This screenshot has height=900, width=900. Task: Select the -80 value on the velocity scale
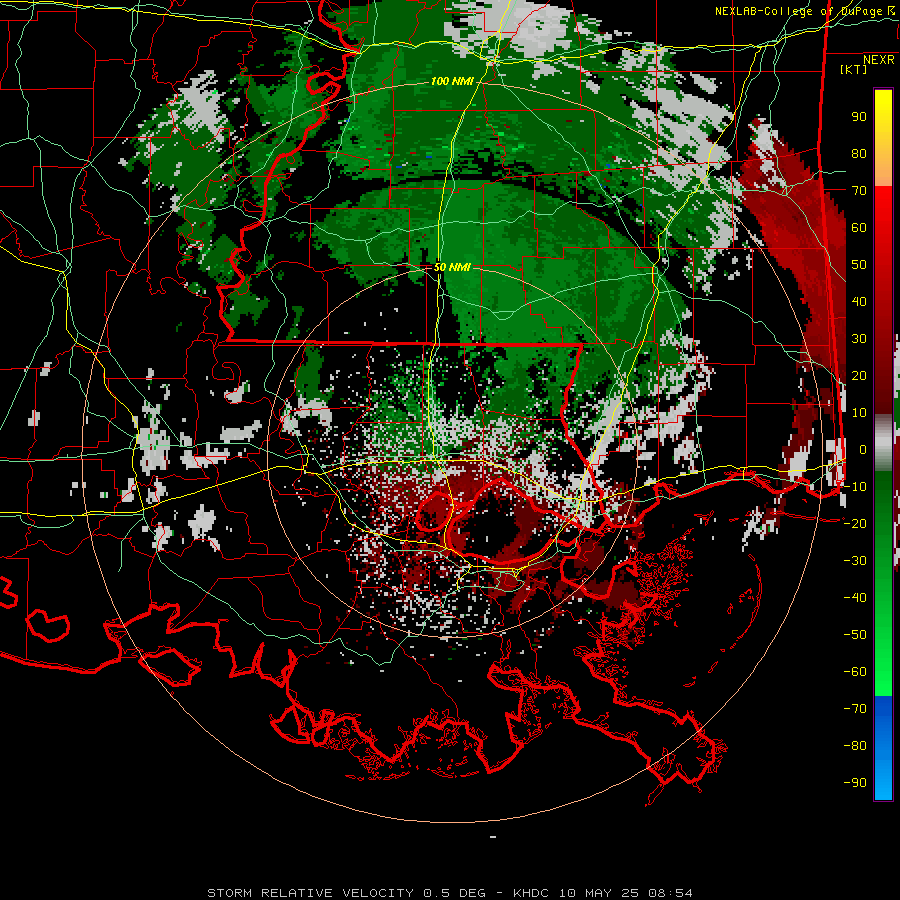click(x=855, y=746)
